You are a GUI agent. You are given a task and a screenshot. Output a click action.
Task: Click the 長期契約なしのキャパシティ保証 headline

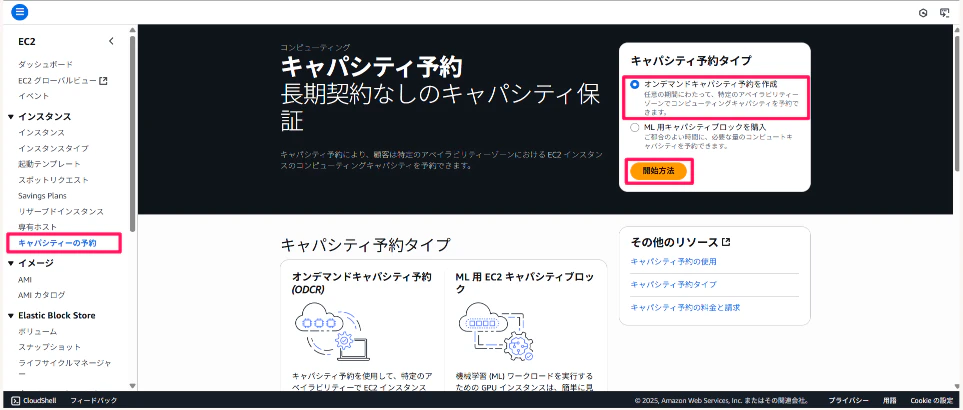click(440, 107)
